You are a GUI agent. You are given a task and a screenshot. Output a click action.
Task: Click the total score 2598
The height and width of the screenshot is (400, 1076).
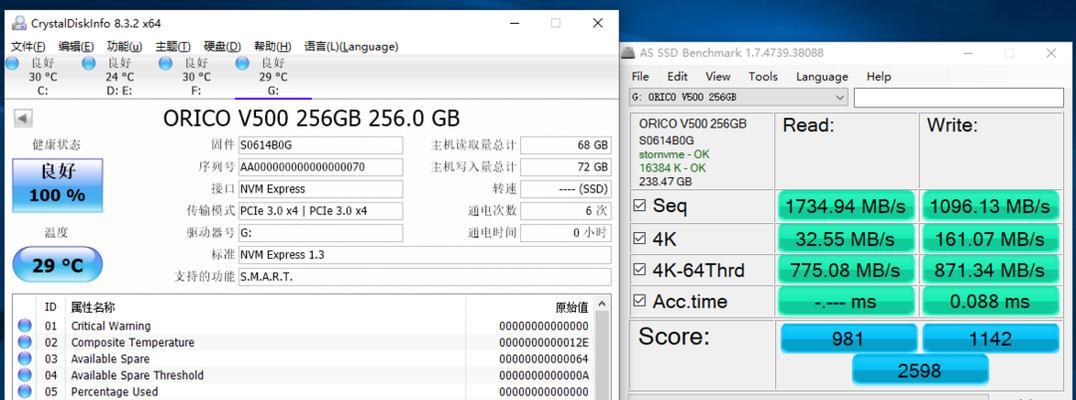[920, 370]
